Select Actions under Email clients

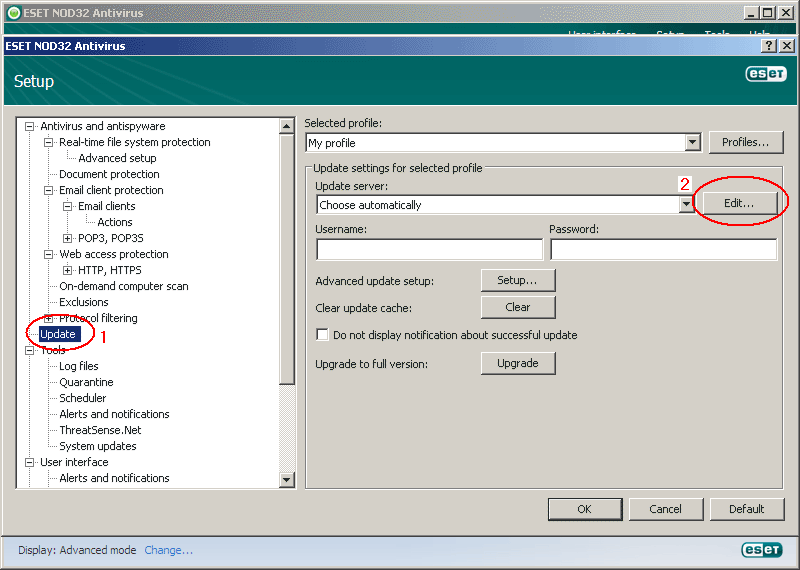pyautogui.click(x=115, y=222)
